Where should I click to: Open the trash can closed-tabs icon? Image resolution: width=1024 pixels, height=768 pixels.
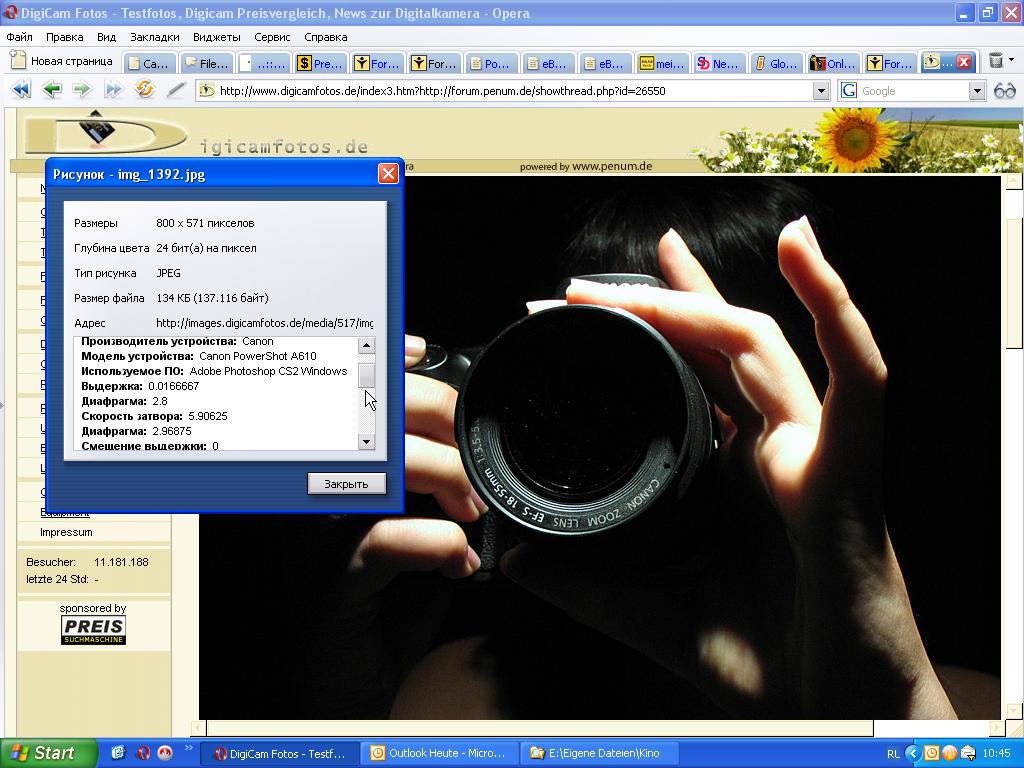[x=996, y=61]
